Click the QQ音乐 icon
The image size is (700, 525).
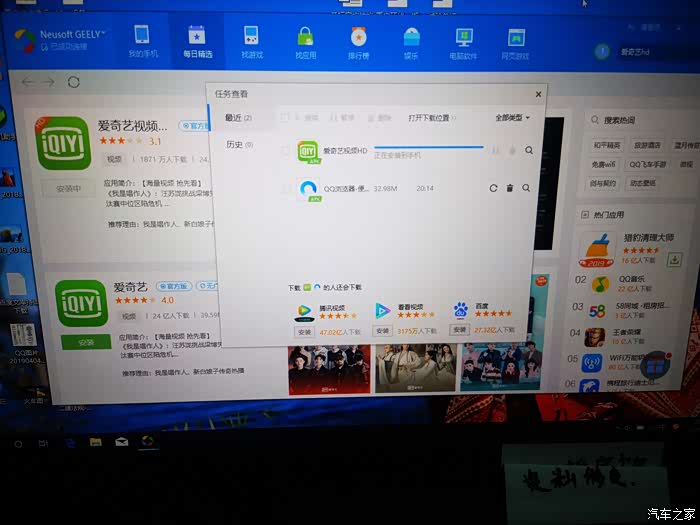point(600,284)
